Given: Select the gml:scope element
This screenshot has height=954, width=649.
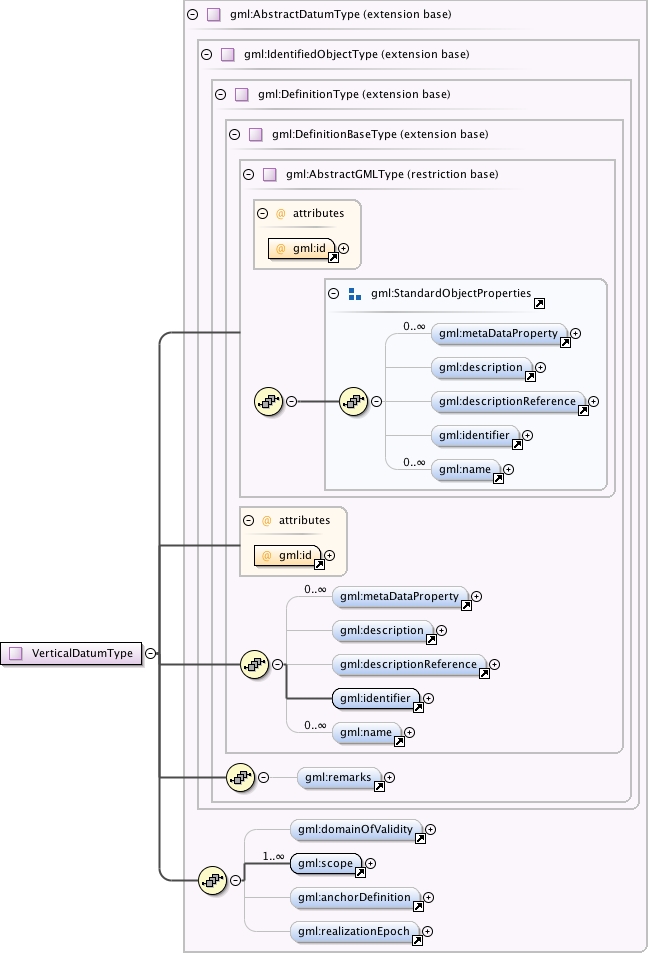Looking at the screenshot, I should pyautogui.click(x=325, y=863).
